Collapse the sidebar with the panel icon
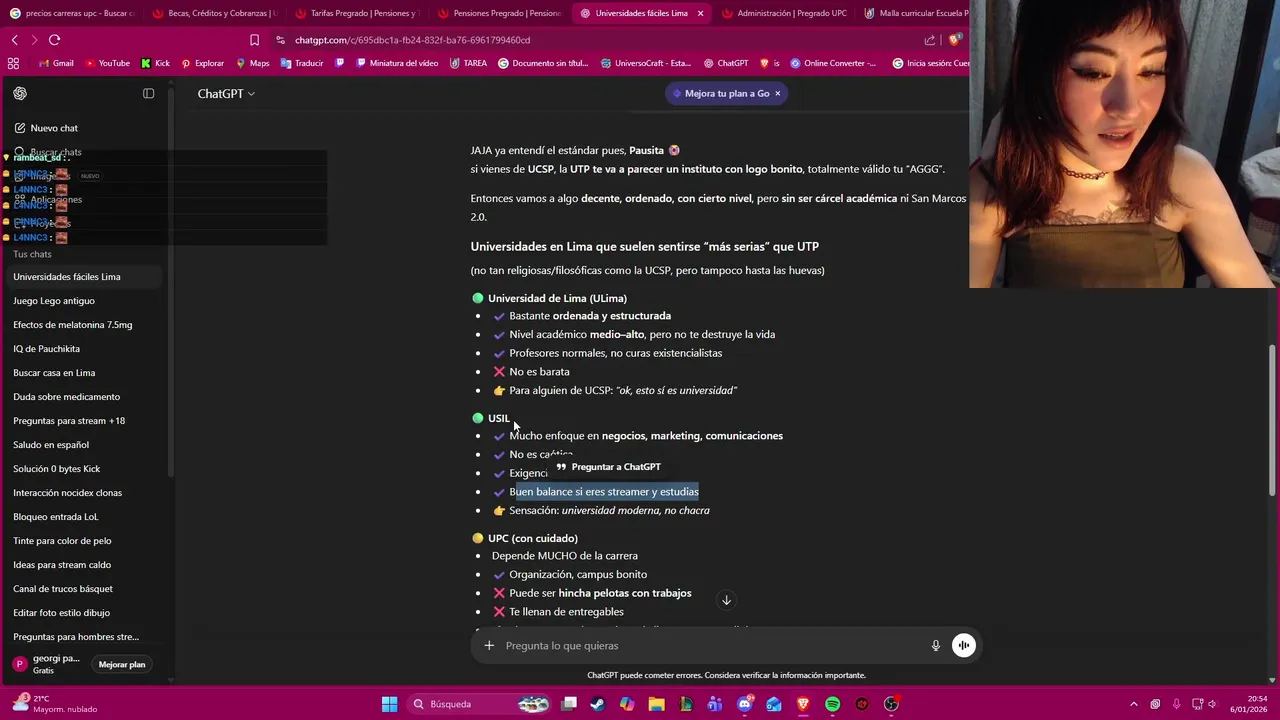The width and height of the screenshot is (1280, 720). pyautogui.click(x=149, y=93)
